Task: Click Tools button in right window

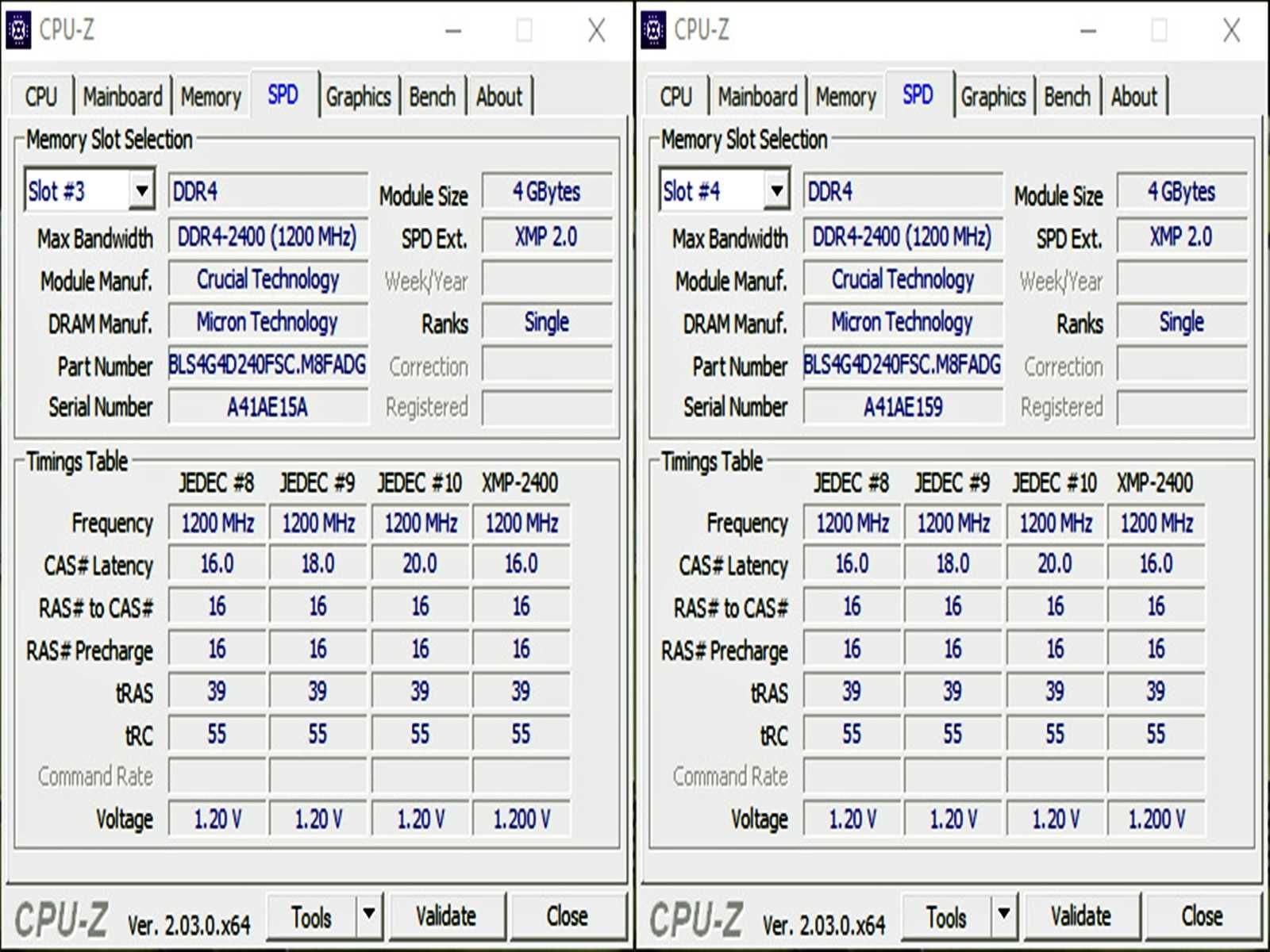Action: click(947, 916)
